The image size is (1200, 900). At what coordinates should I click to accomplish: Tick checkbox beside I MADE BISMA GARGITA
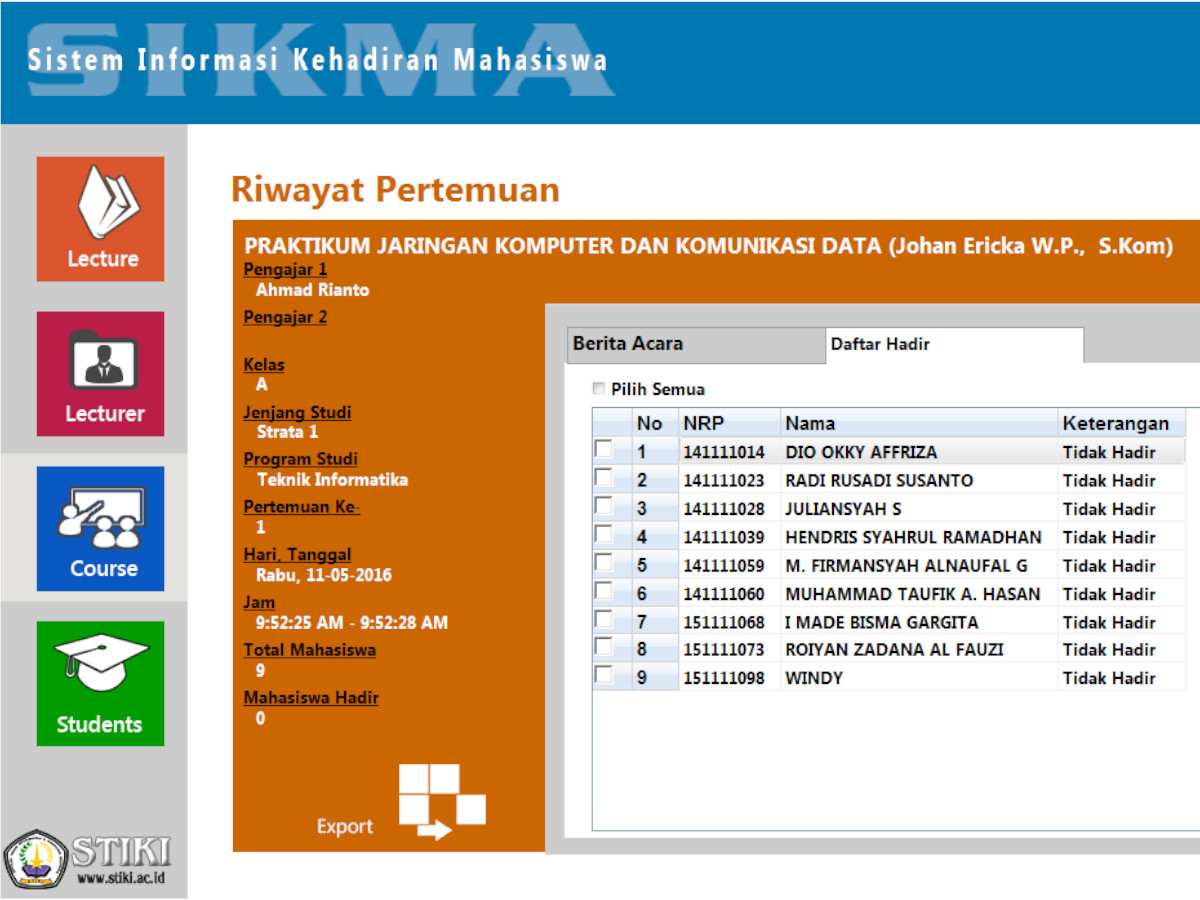pos(604,620)
